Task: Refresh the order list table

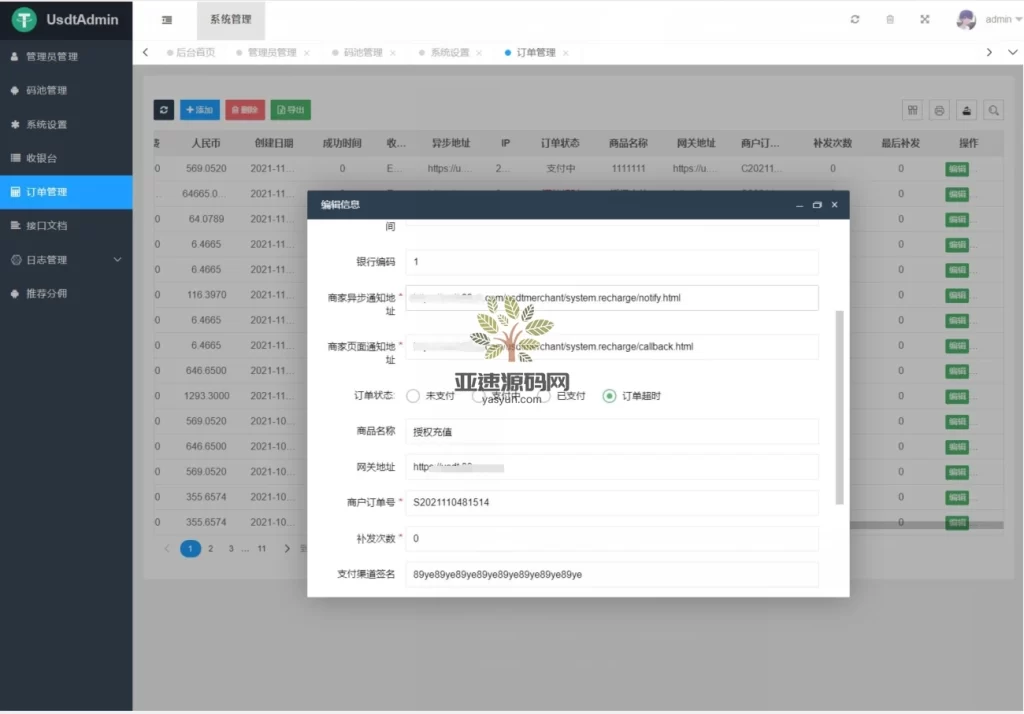Action: [164, 110]
